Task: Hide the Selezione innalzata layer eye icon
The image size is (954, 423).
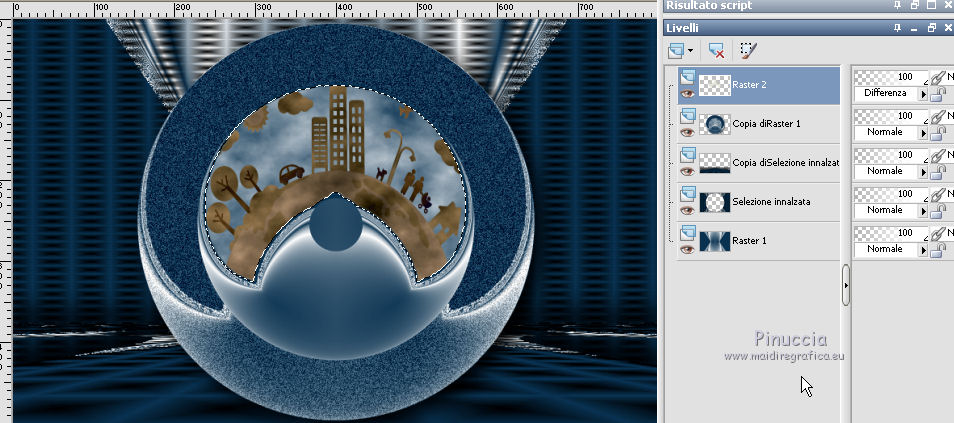Action: point(687,210)
